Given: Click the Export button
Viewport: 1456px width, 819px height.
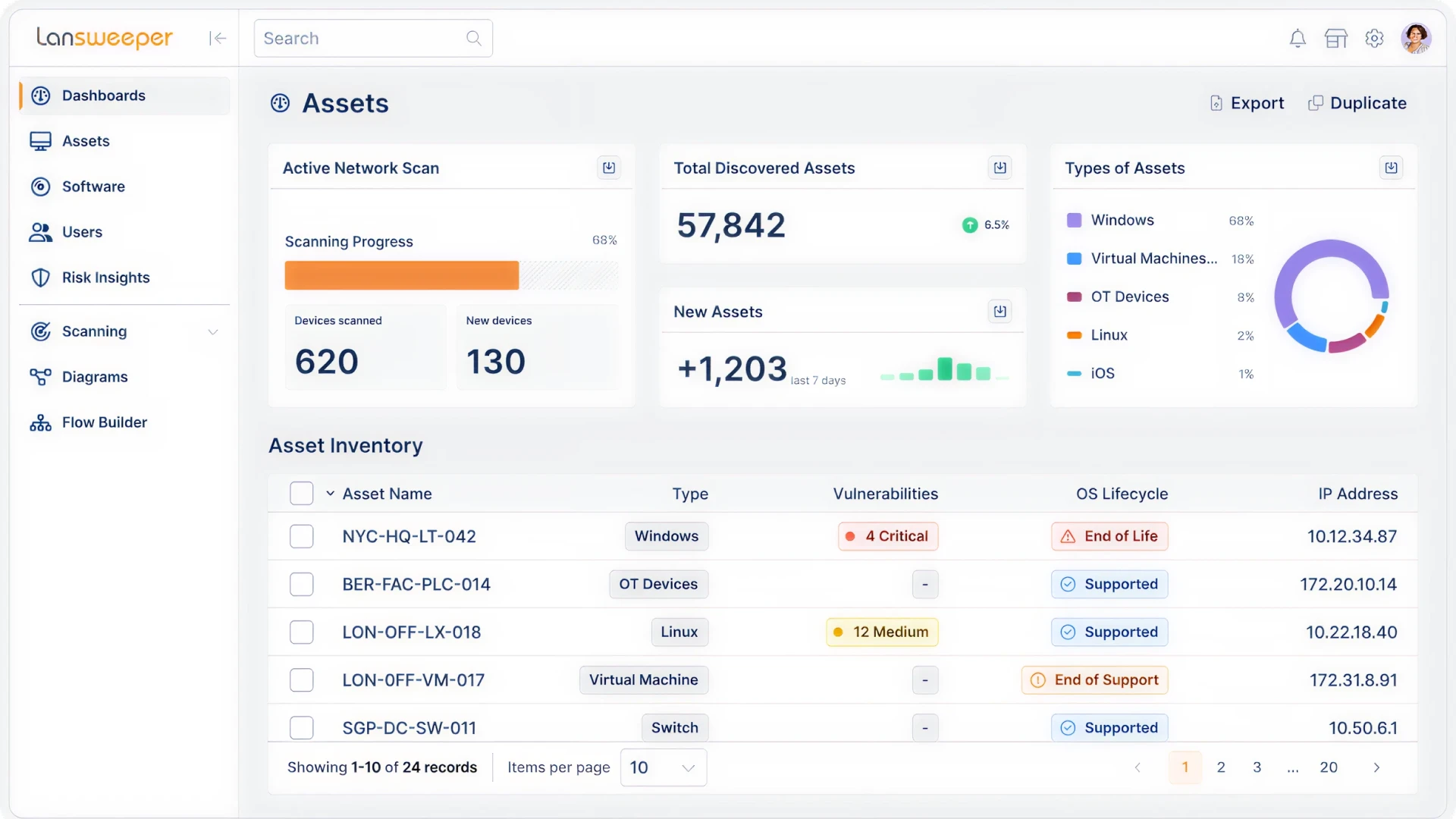Looking at the screenshot, I should [1247, 103].
